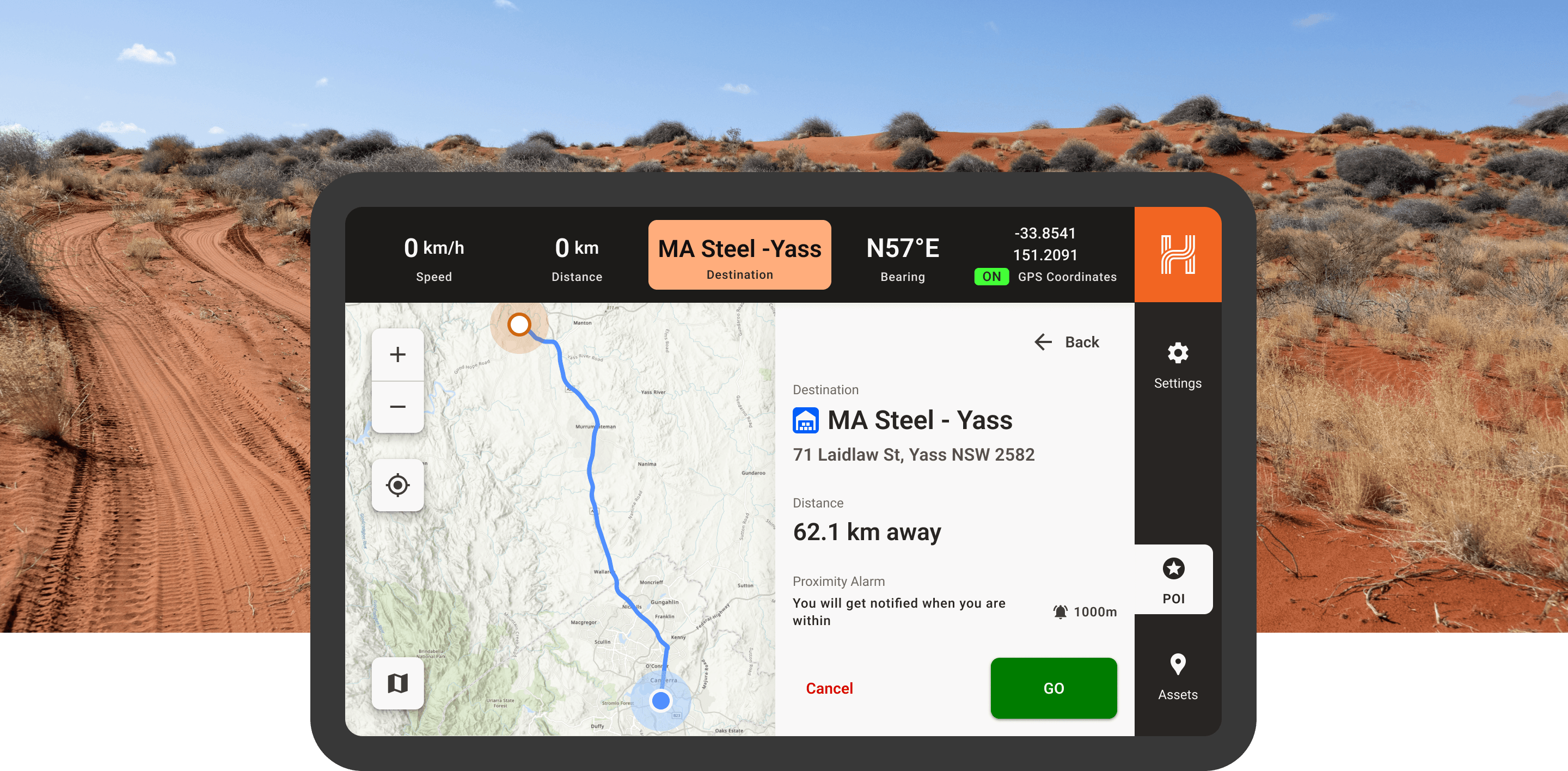Click the orange Hema logo
This screenshot has height=771, width=1568.
1177,254
